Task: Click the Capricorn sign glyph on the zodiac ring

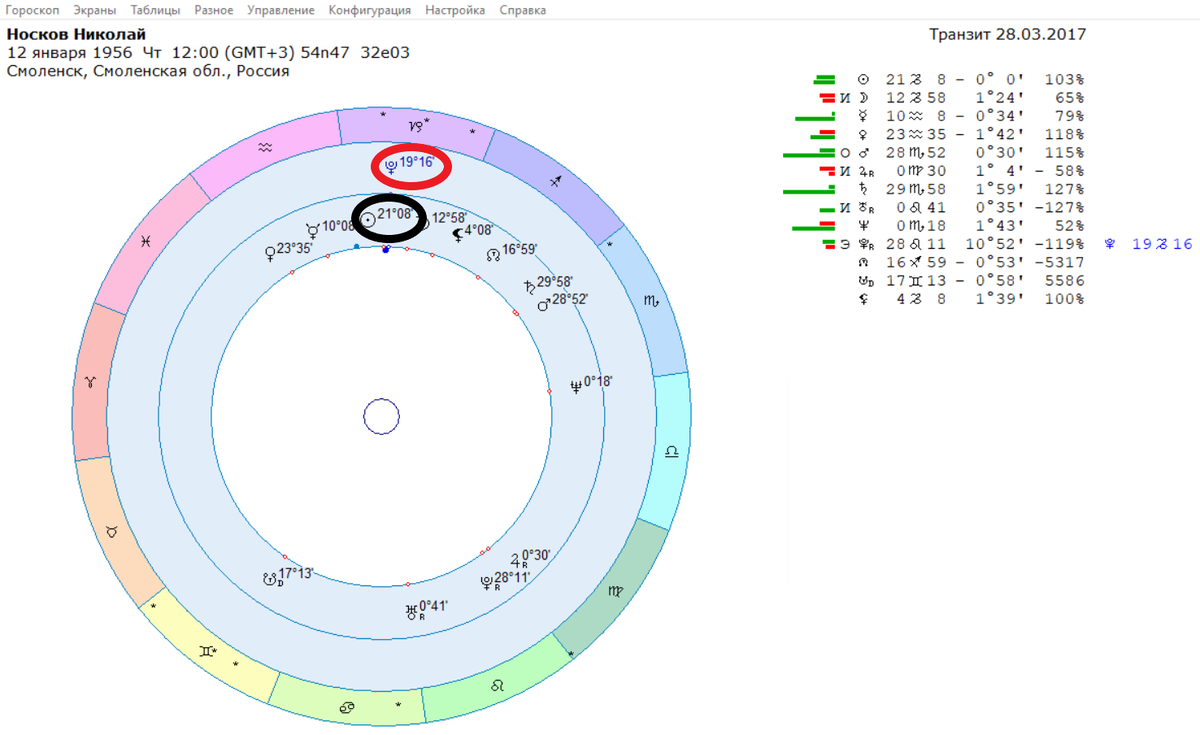Action: tap(416, 127)
